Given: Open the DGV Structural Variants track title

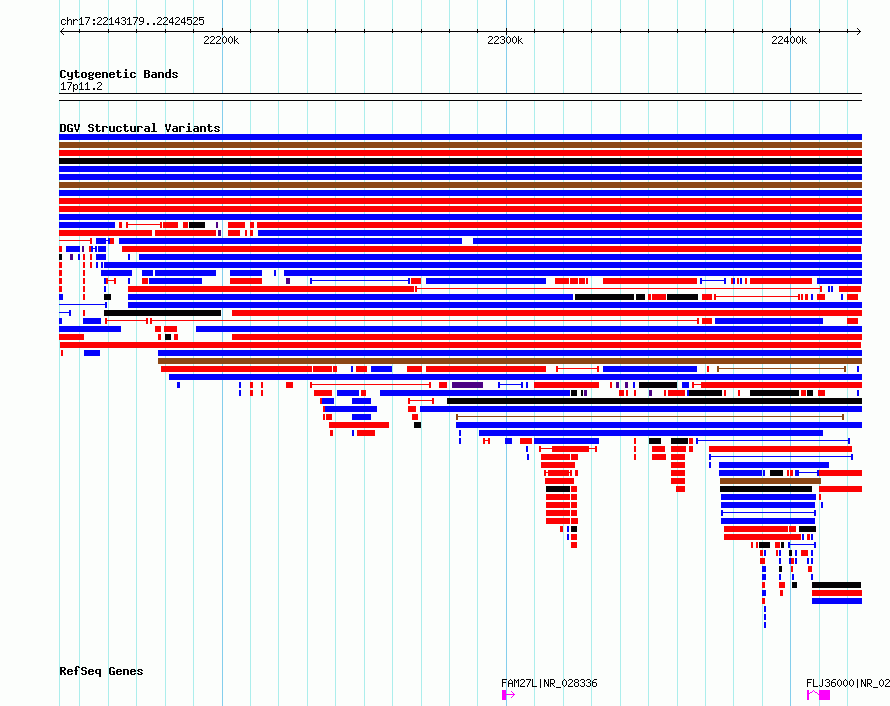Looking at the screenshot, I should point(140,128).
